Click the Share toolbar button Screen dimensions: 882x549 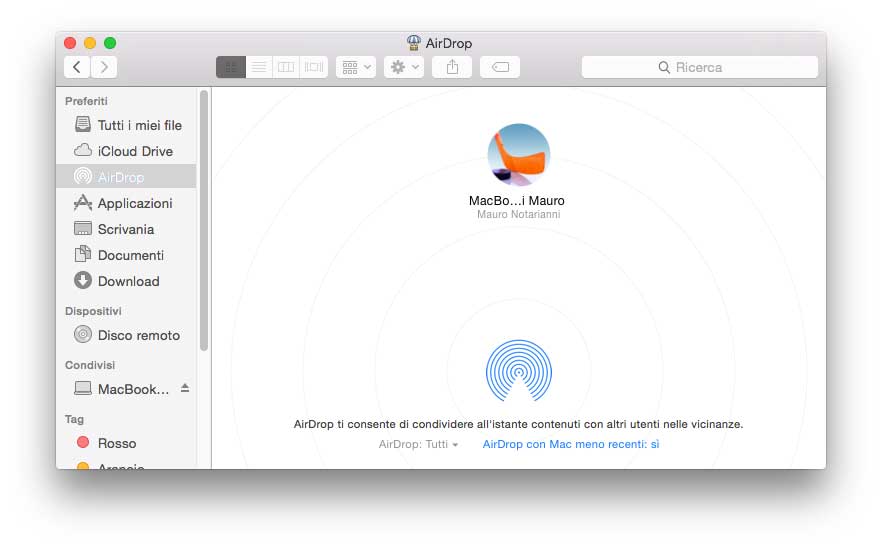coord(452,68)
